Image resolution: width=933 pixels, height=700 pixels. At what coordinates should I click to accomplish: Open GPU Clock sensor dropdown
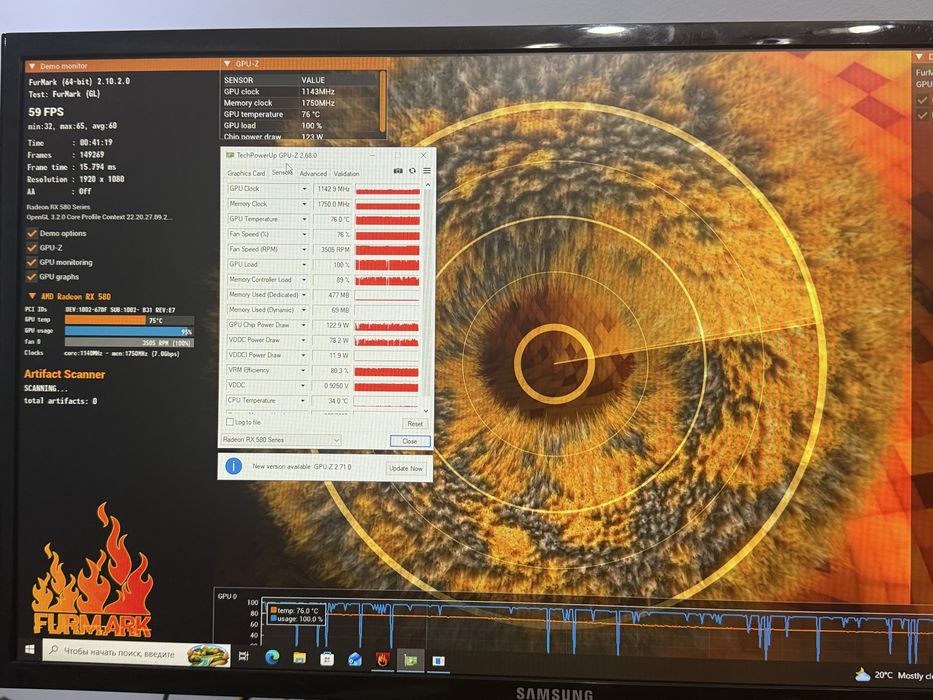coord(304,189)
